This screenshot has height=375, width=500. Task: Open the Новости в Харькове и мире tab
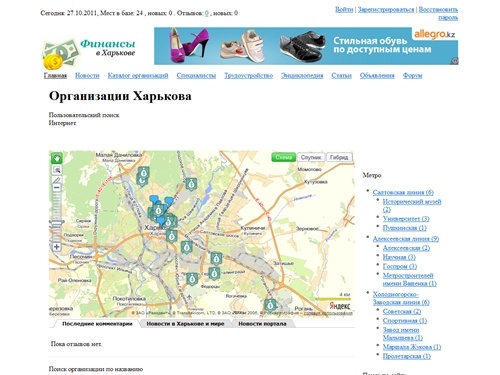point(185,324)
